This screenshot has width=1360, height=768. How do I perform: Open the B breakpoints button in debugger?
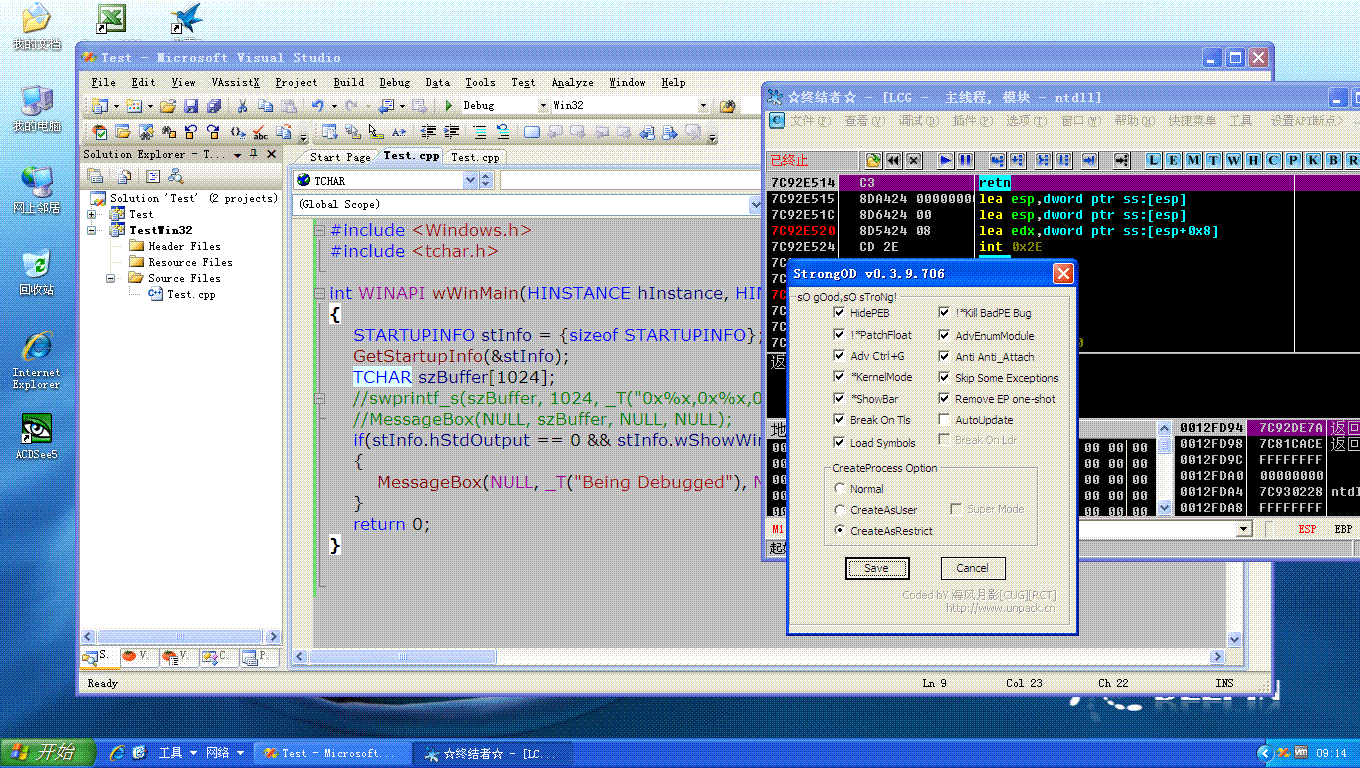(x=1334, y=160)
